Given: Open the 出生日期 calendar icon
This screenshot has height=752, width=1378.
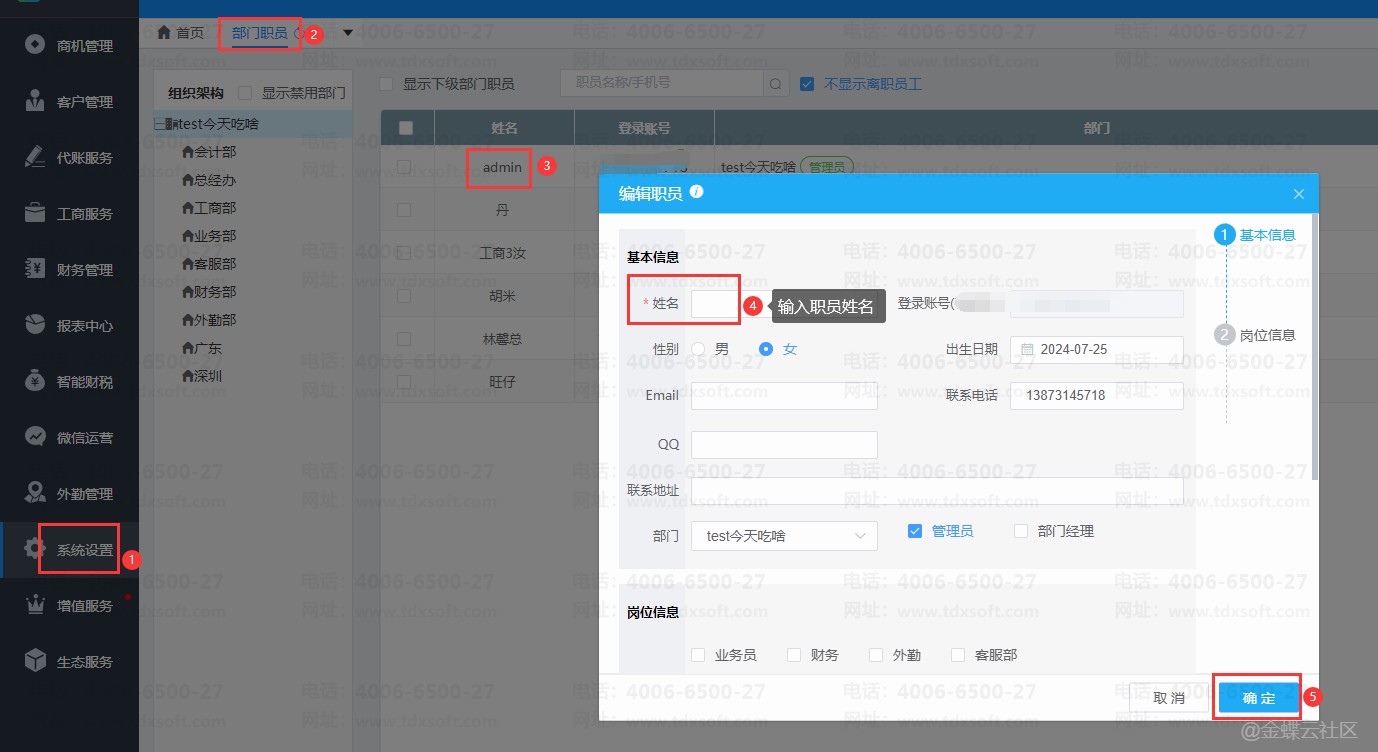Looking at the screenshot, I should (1027, 350).
